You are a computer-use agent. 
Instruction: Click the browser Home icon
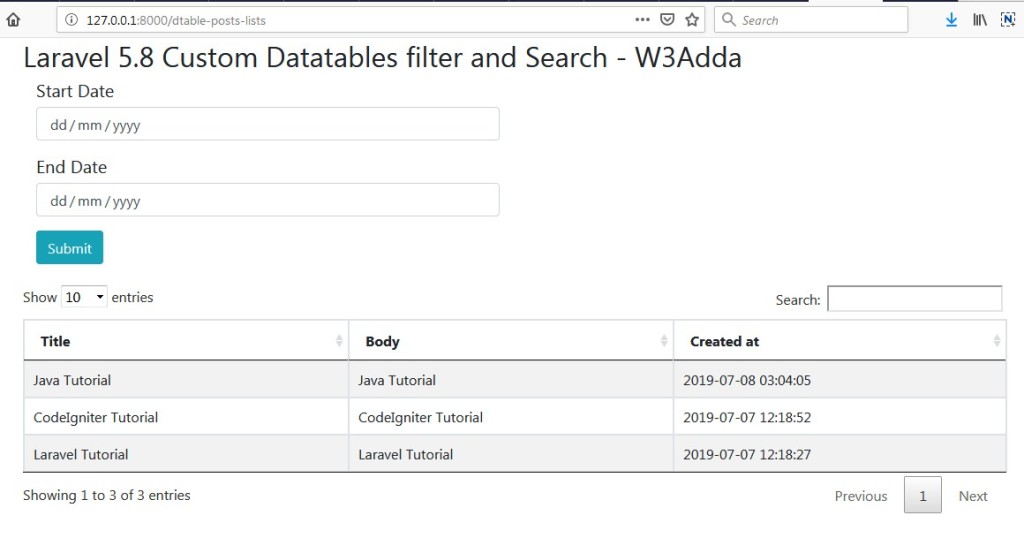[x=14, y=20]
